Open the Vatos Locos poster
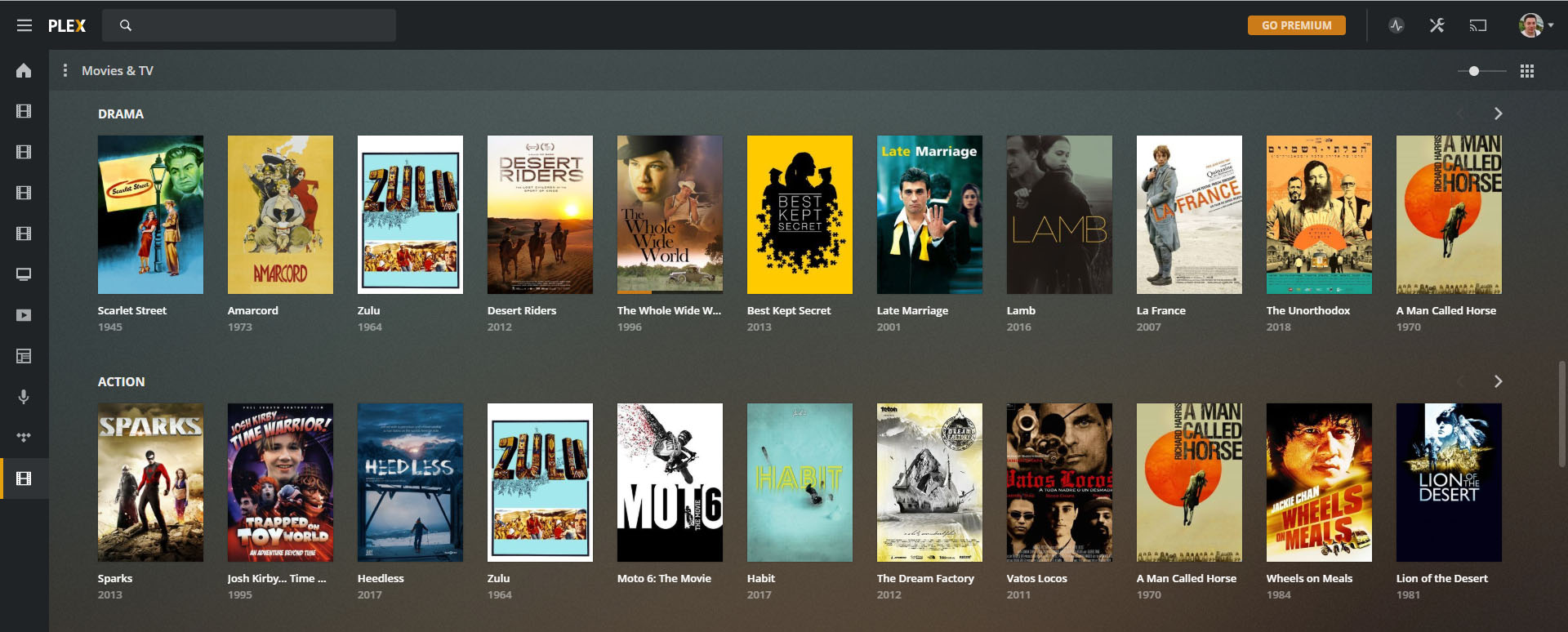 1059,483
